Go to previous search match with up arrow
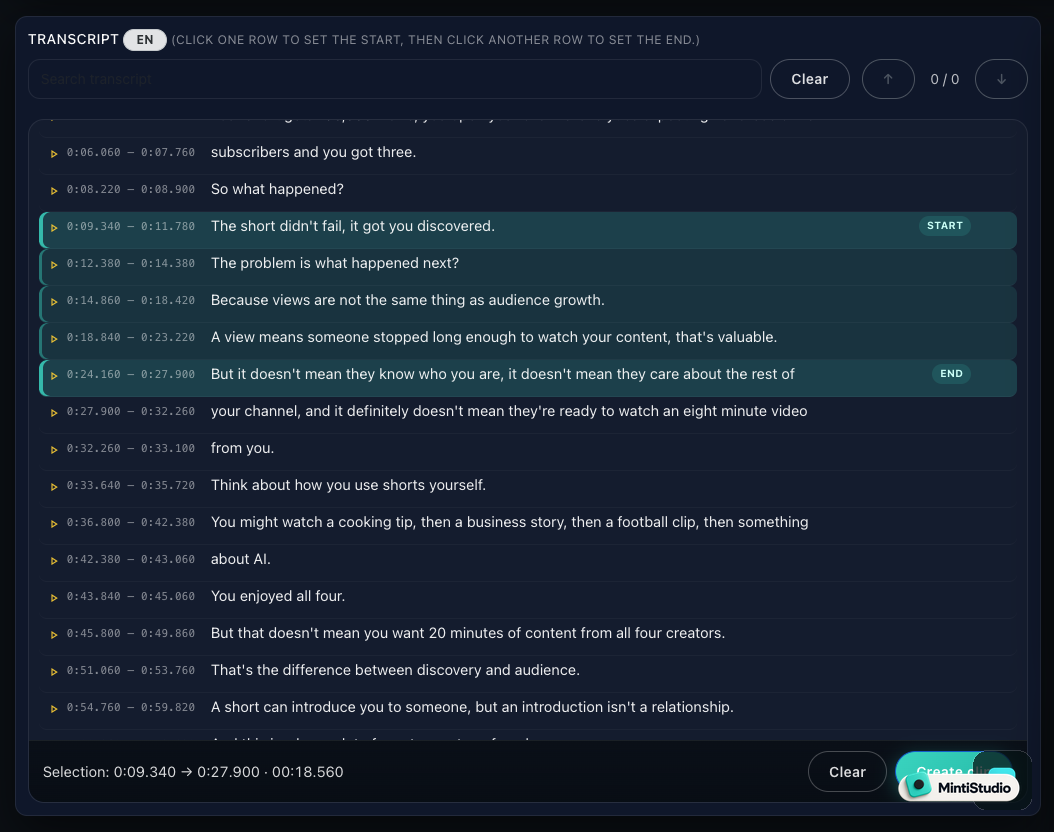This screenshot has width=1054, height=832. click(888, 79)
